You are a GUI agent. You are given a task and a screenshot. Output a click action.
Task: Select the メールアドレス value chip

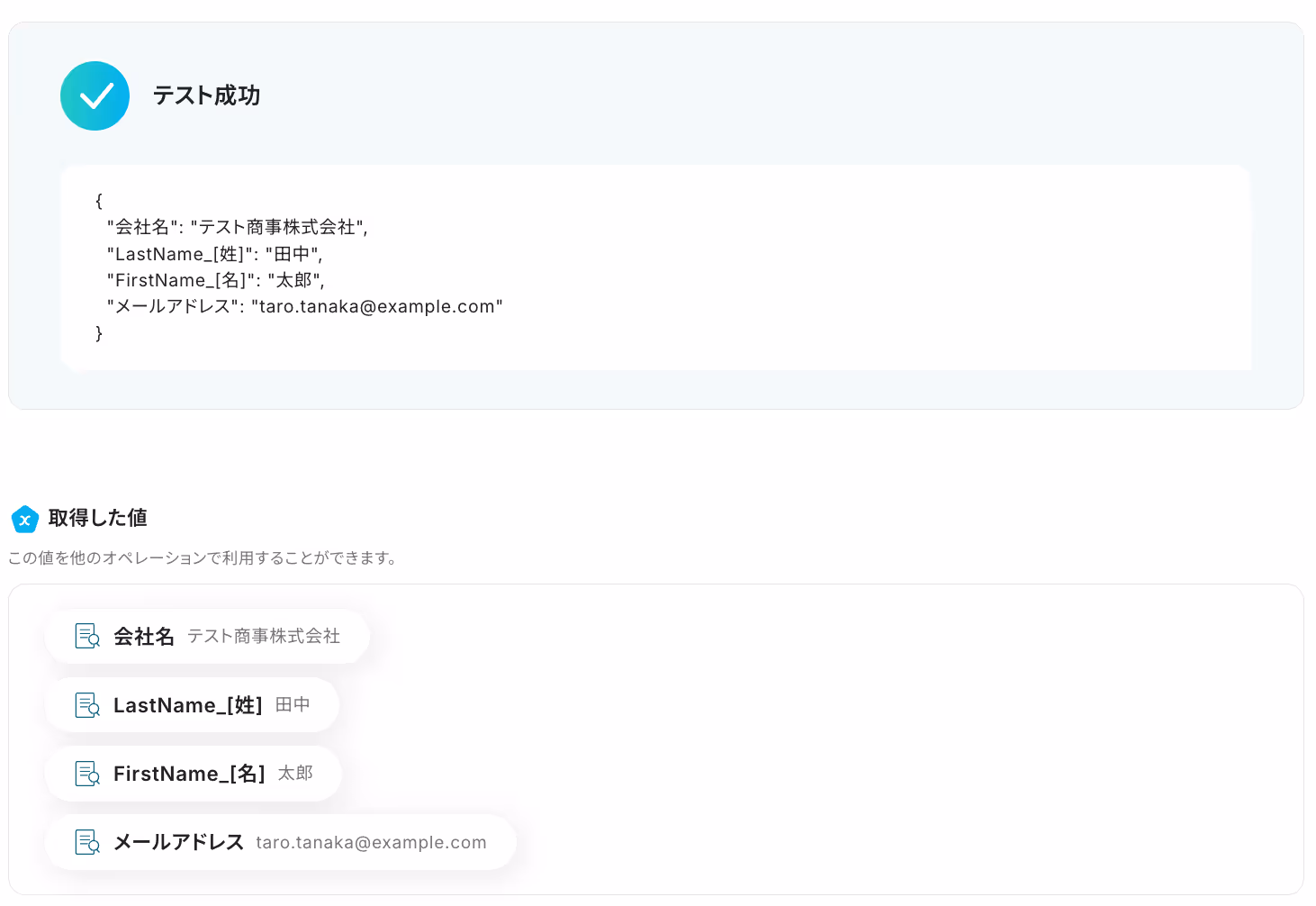281,842
